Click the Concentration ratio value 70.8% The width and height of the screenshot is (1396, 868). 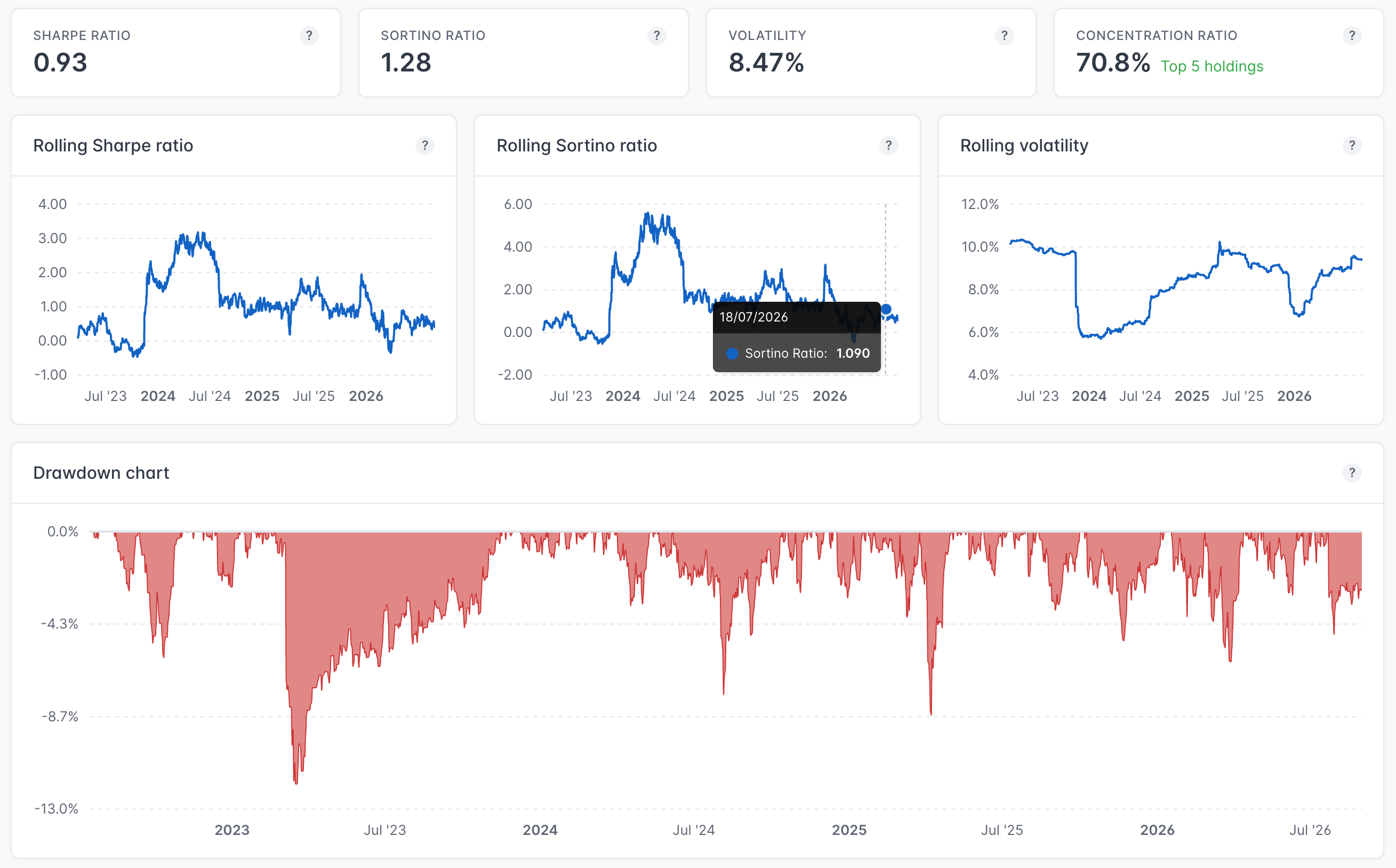point(1113,62)
